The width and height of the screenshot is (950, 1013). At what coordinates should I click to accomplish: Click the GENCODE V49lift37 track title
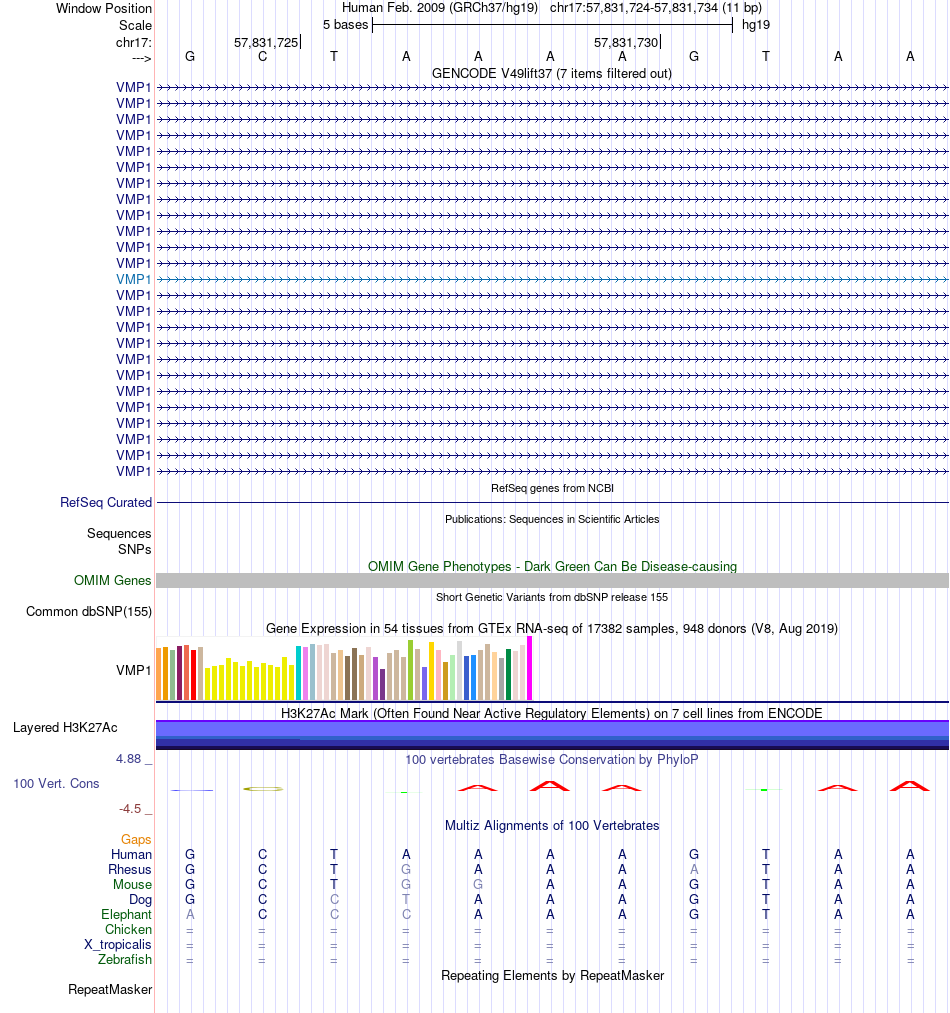click(x=552, y=74)
